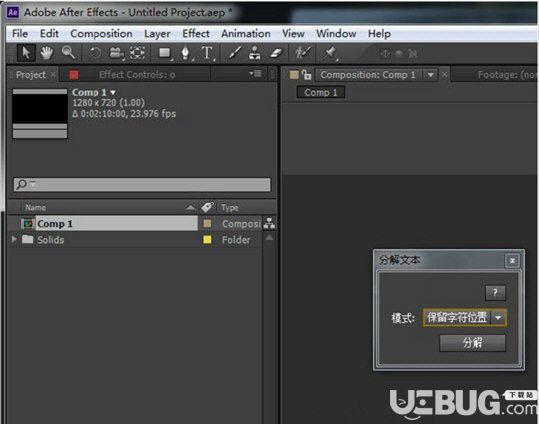The image size is (539, 424).
Task: Switch to the Effect Controls tab
Action: 137,75
